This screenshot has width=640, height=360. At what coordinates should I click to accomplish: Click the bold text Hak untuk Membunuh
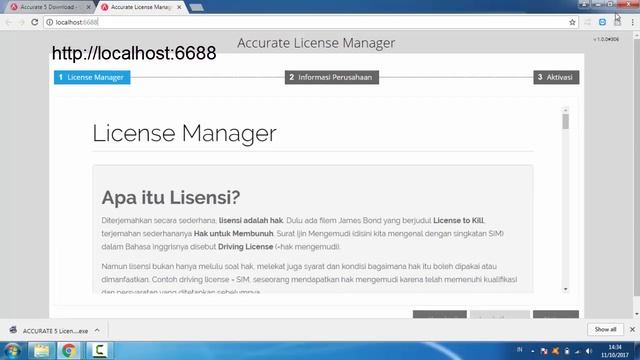(233, 234)
